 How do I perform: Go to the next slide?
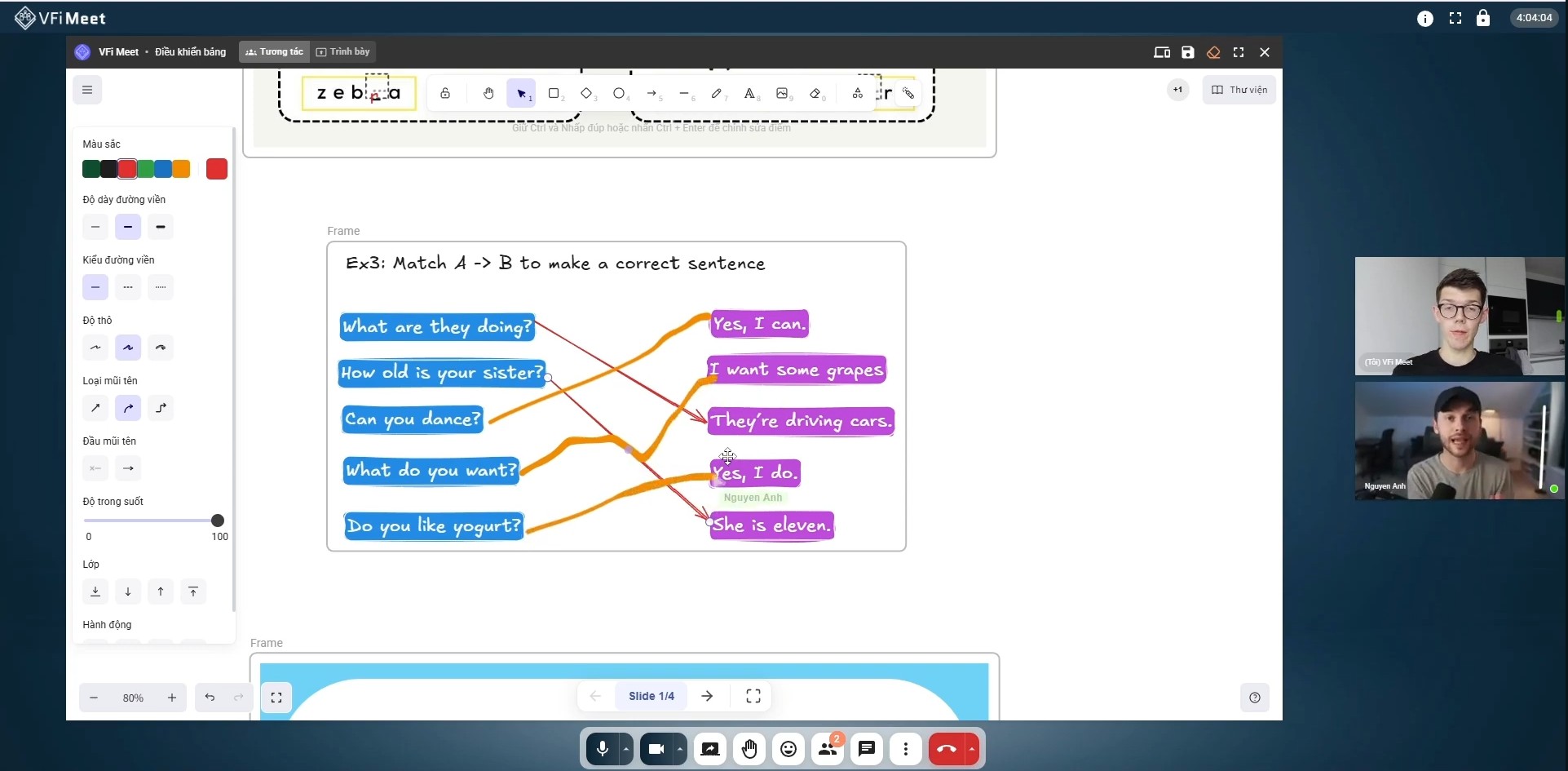click(707, 696)
